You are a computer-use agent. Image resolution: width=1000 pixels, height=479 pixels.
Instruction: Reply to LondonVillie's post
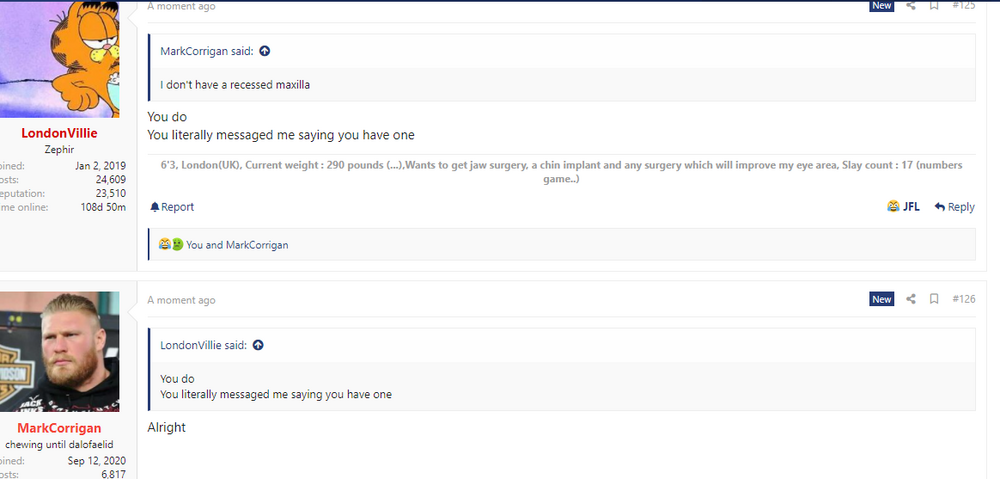point(954,207)
